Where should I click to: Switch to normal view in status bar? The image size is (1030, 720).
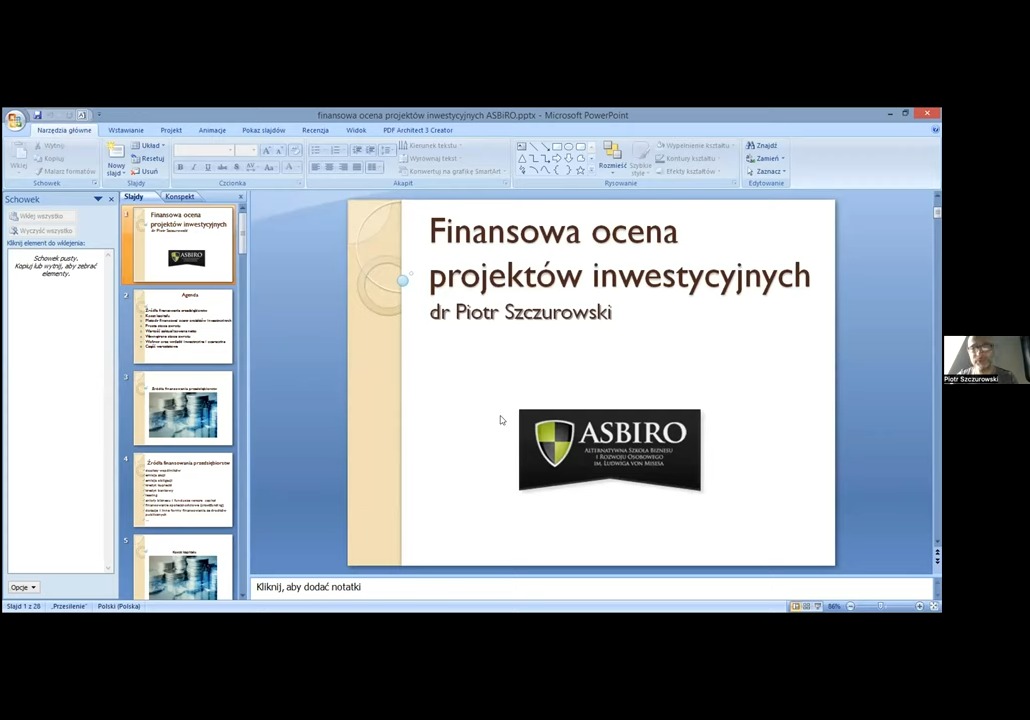coord(795,606)
